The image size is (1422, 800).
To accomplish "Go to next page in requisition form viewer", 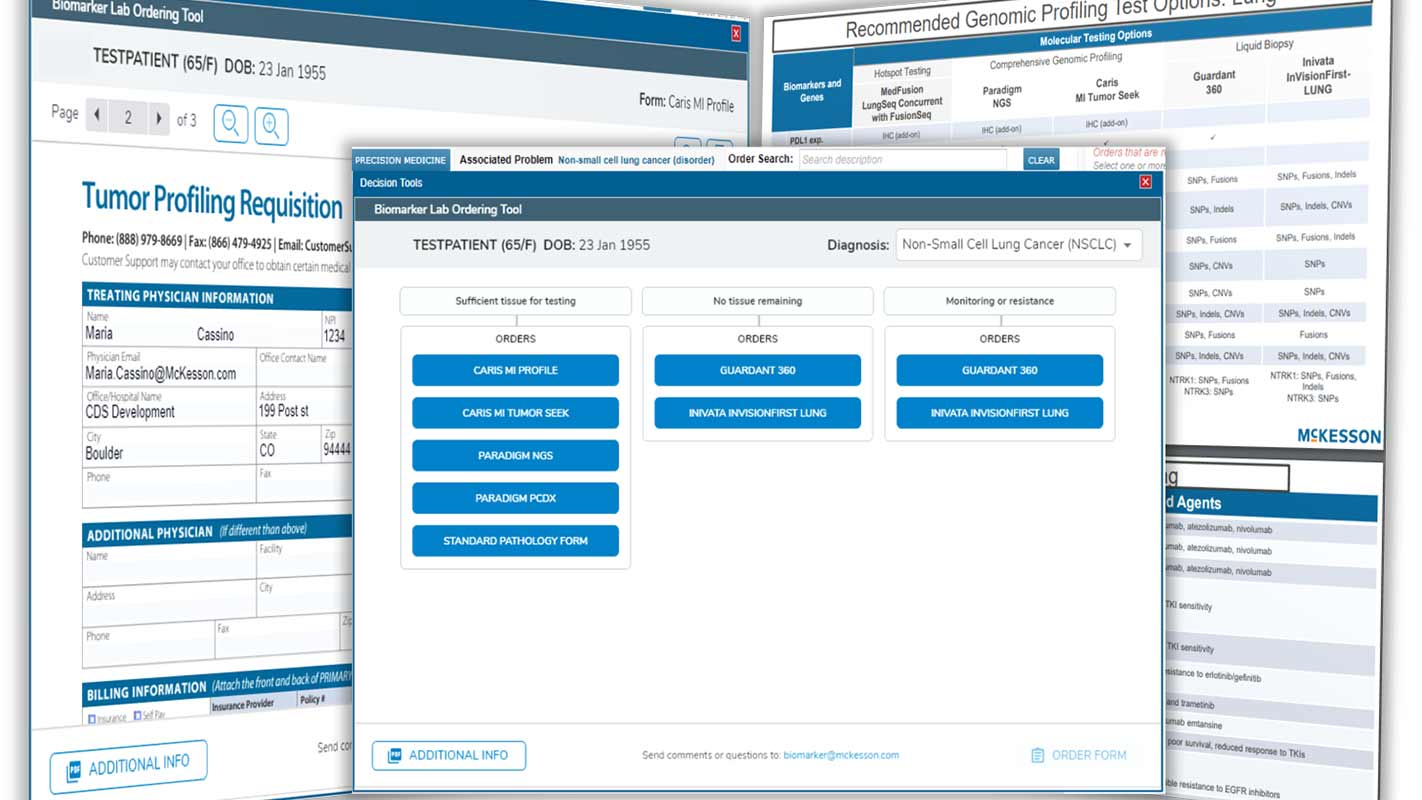I will click(x=159, y=119).
